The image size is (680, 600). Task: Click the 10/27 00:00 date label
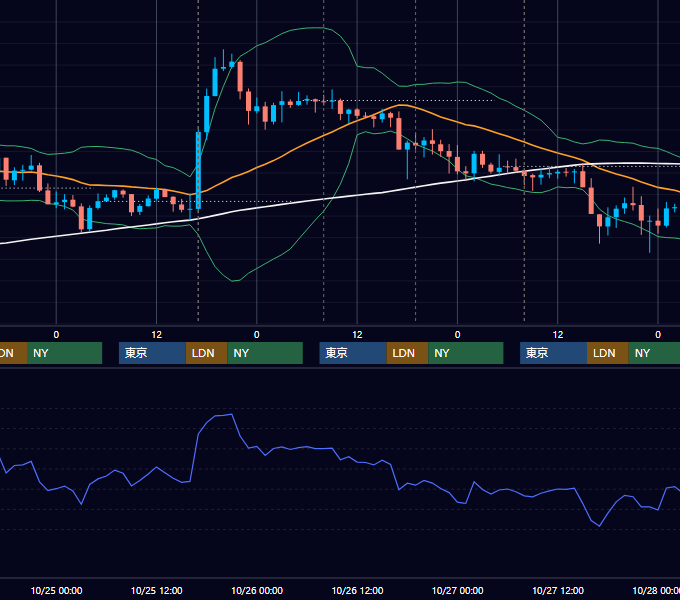(458, 590)
